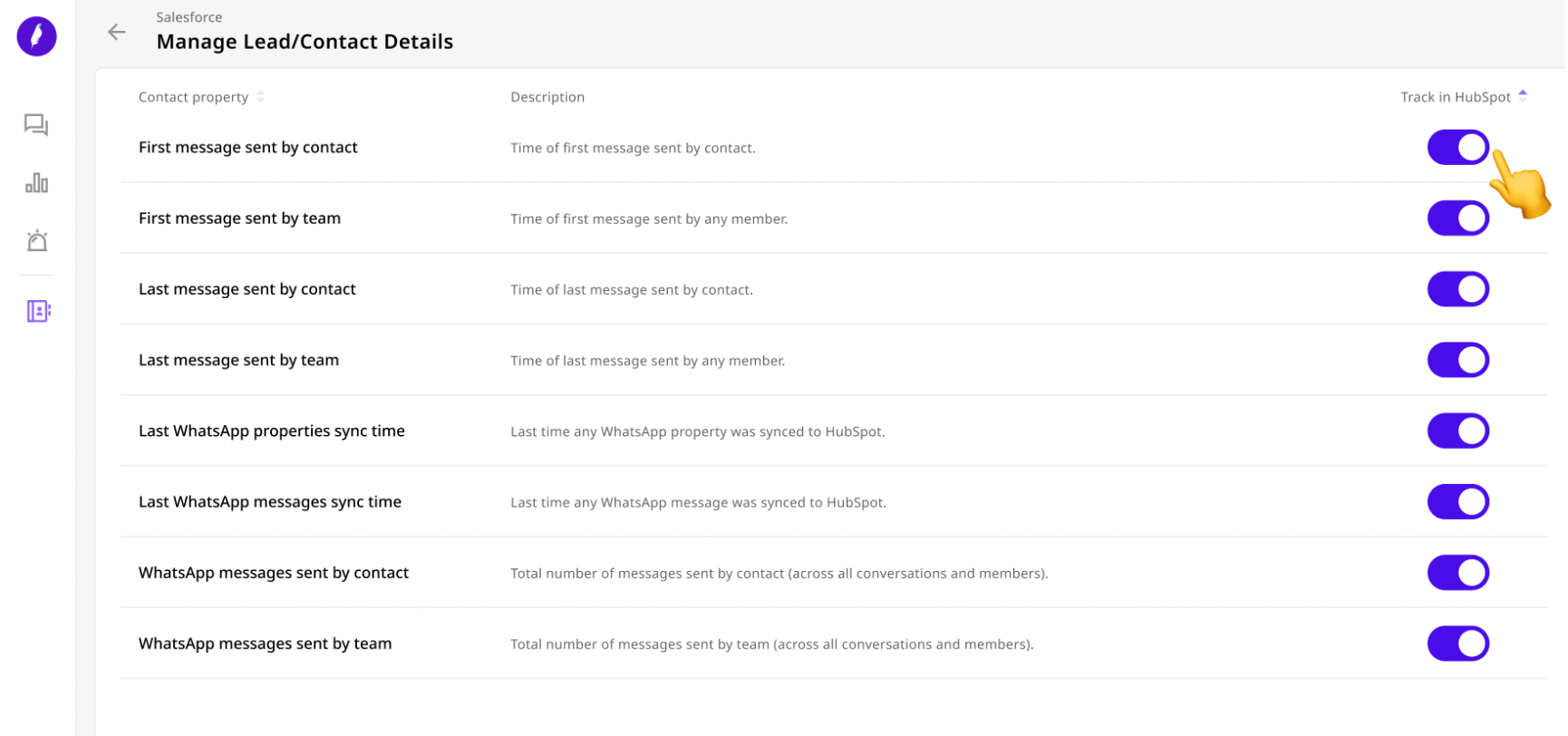Image resolution: width=1568 pixels, height=736 pixels.
Task: Sort by Contact property column arrows
Action: [x=261, y=97]
